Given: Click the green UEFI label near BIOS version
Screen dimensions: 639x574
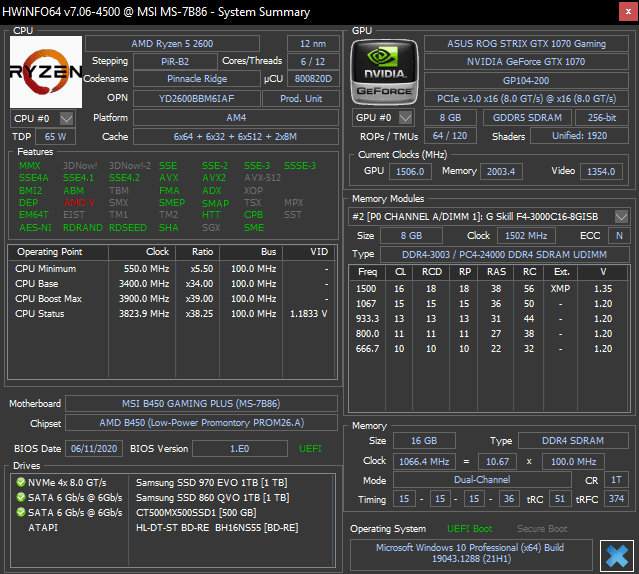Looking at the screenshot, I should point(310,449).
